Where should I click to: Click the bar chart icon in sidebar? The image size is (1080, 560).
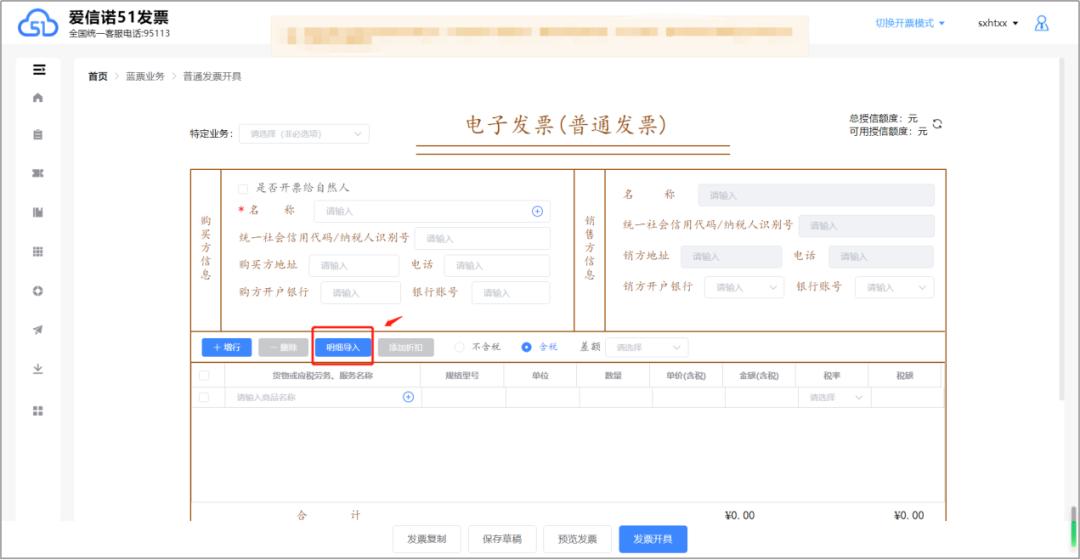click(x=38, y=212)
